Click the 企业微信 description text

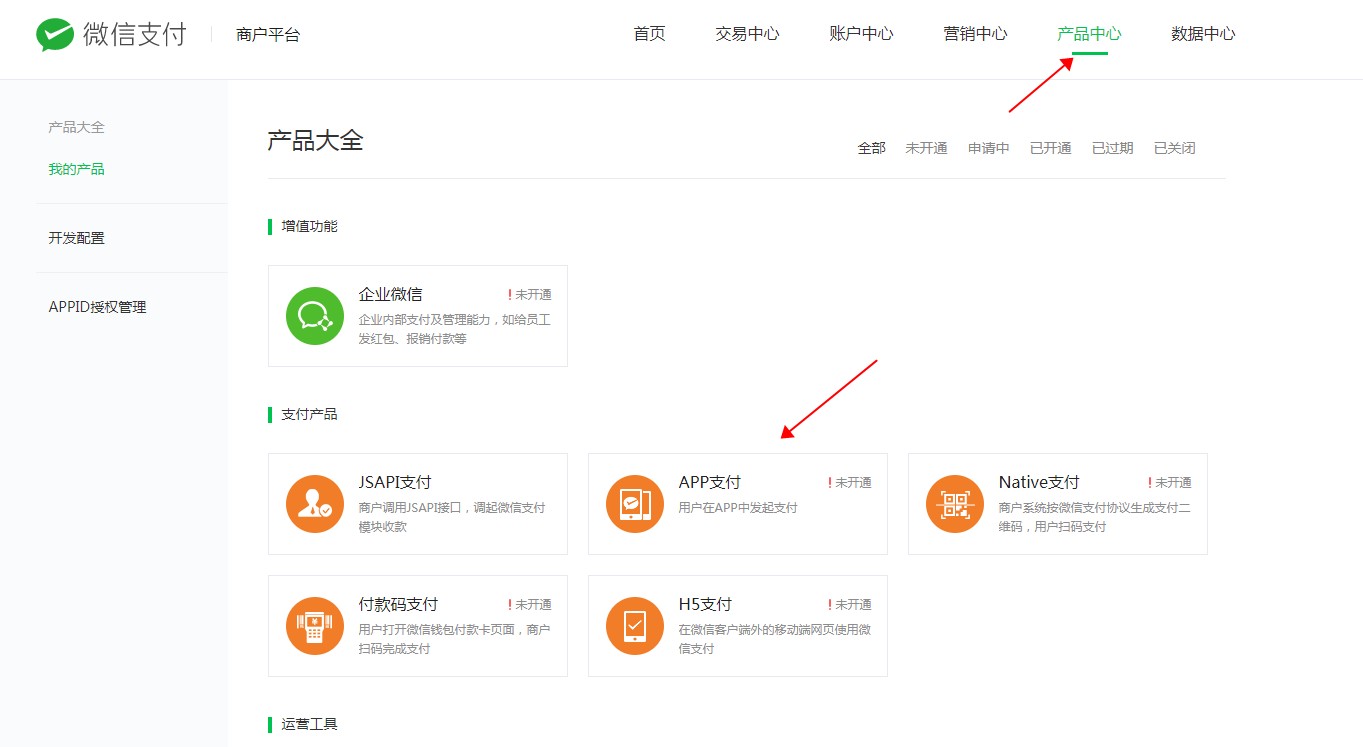point(454,329)
